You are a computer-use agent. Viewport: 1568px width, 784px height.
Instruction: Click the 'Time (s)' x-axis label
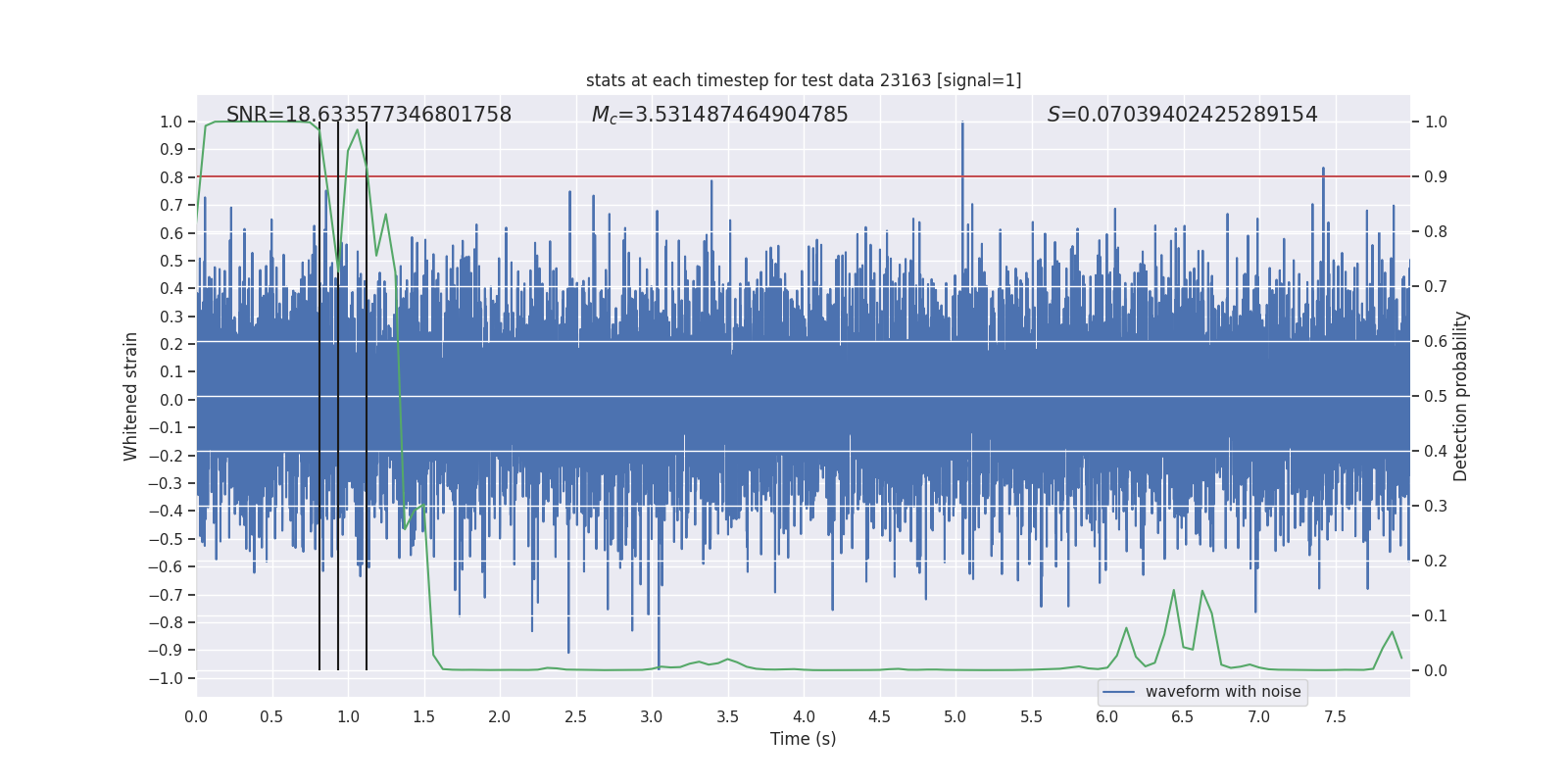tap(803, 739)
